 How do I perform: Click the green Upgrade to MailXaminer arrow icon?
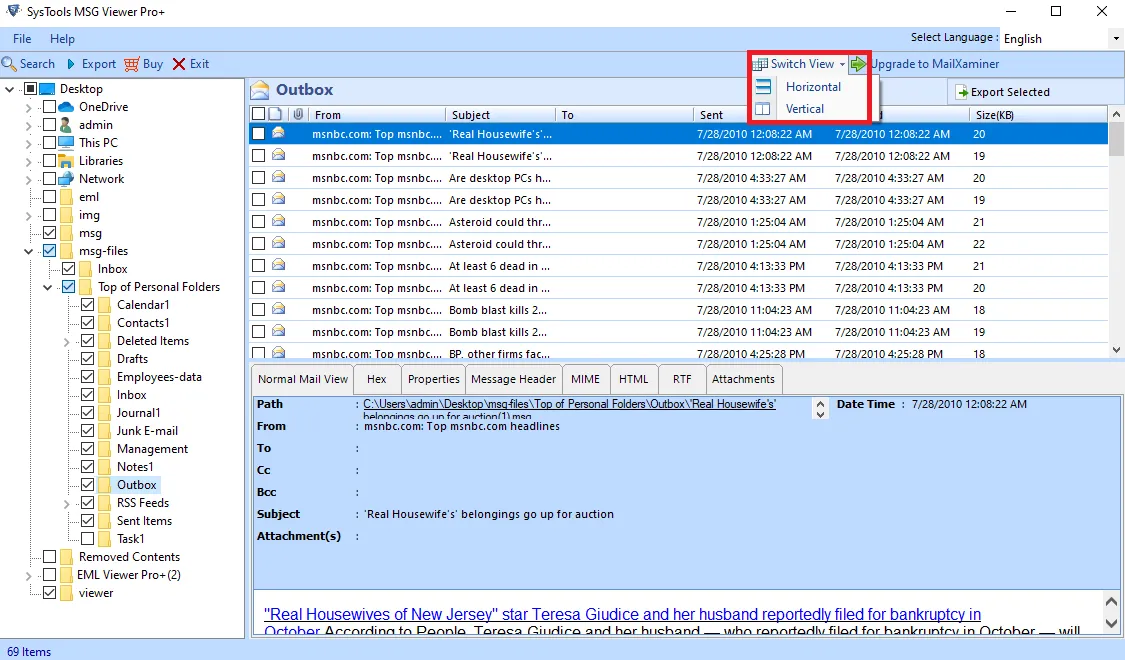point(858,64)
